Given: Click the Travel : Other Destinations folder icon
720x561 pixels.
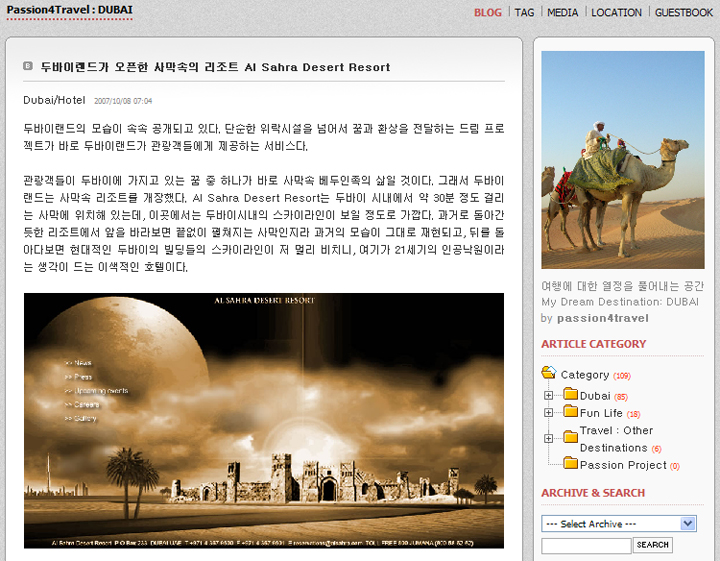Looking at the screenshot, I should tap(570, 436).
